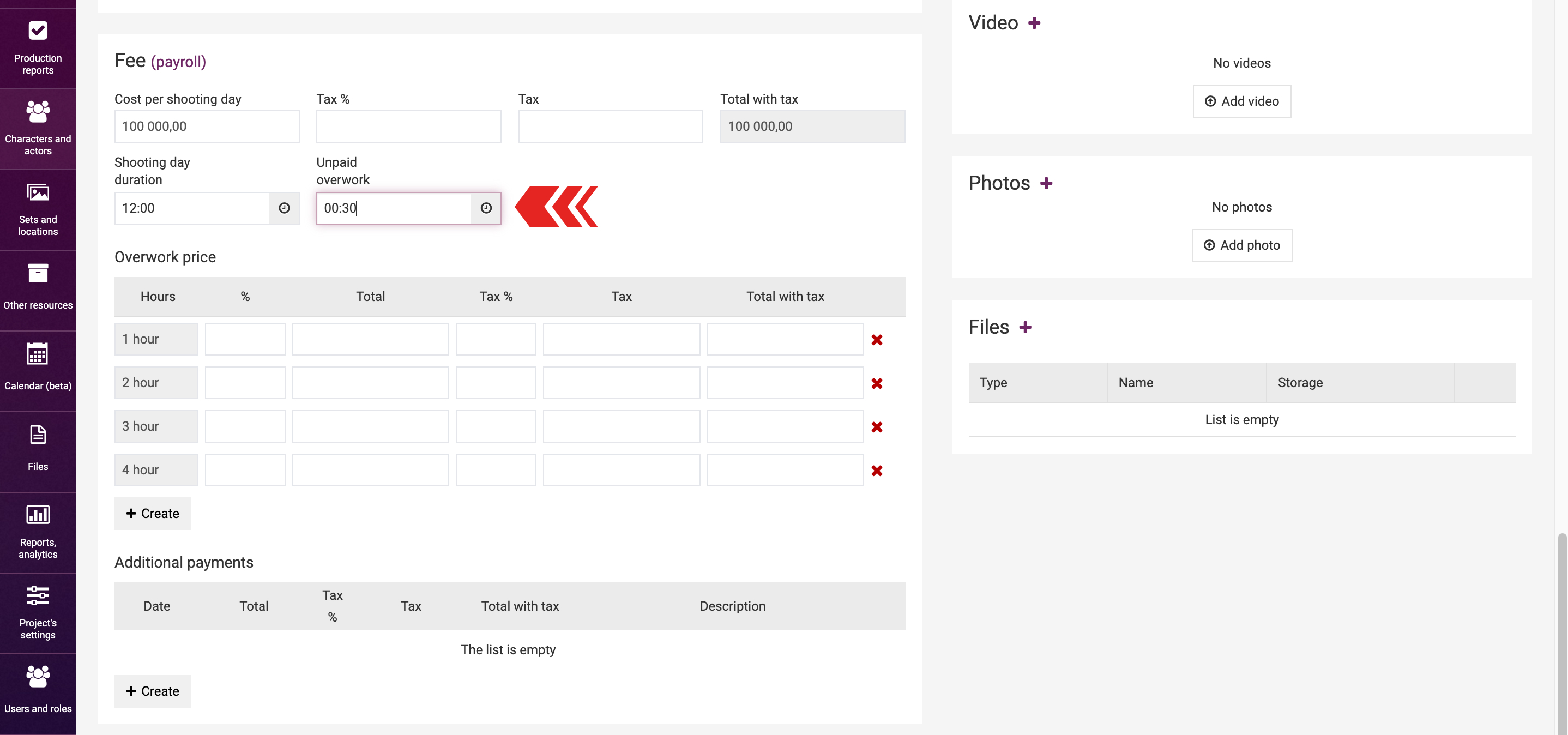Edit Shooting day duration value 12:00
1568x735 pixels.
(192, 208)
